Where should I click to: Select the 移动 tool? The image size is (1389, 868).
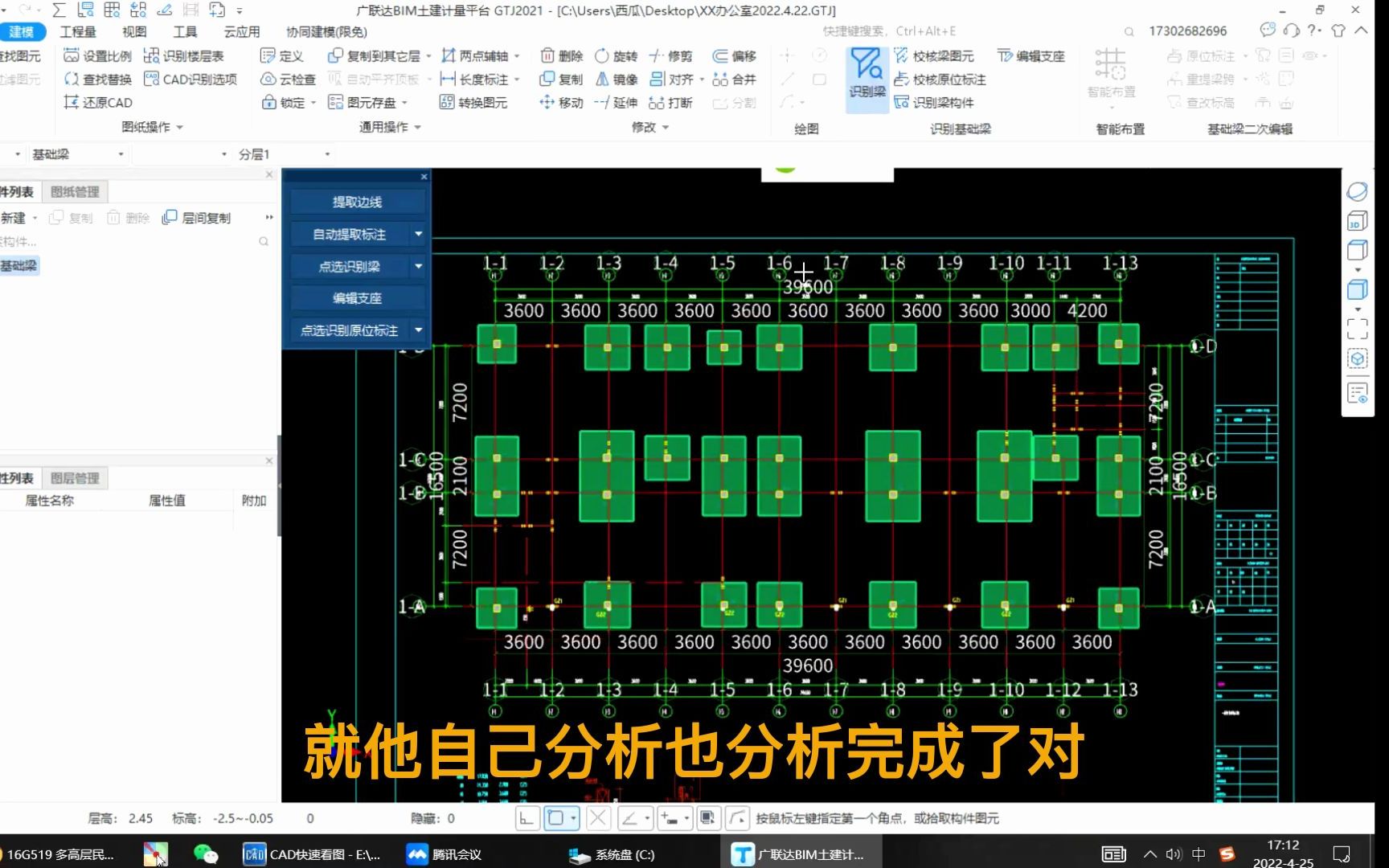[561, 102]
